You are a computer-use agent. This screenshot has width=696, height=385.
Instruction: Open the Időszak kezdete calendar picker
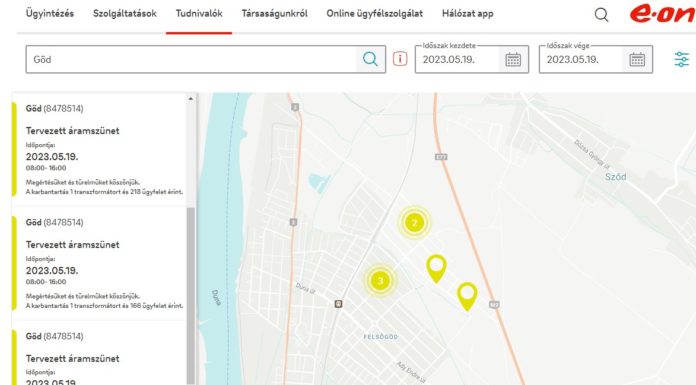tap(513, 59)
